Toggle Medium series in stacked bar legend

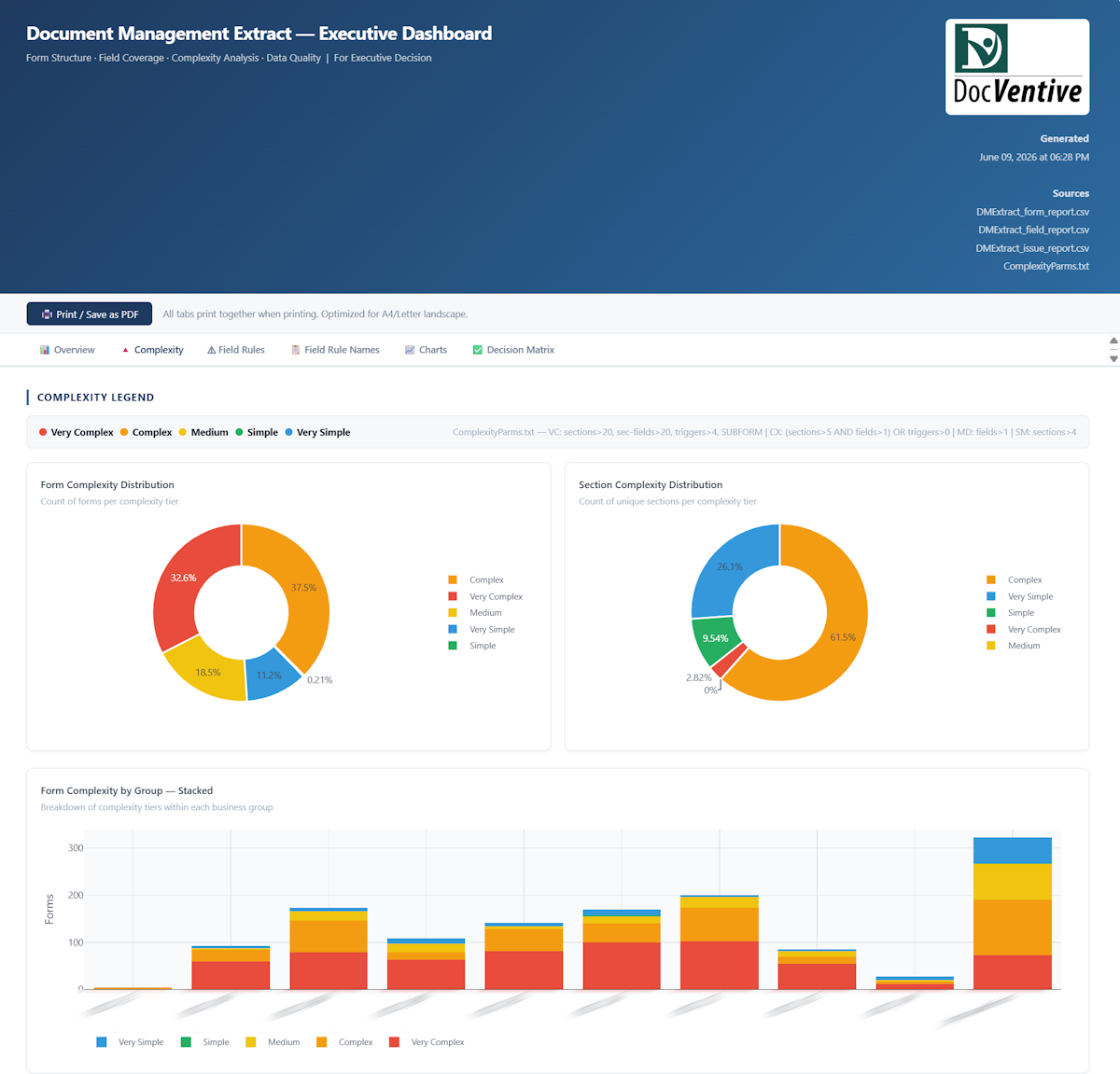click(x=273, y=1042)
